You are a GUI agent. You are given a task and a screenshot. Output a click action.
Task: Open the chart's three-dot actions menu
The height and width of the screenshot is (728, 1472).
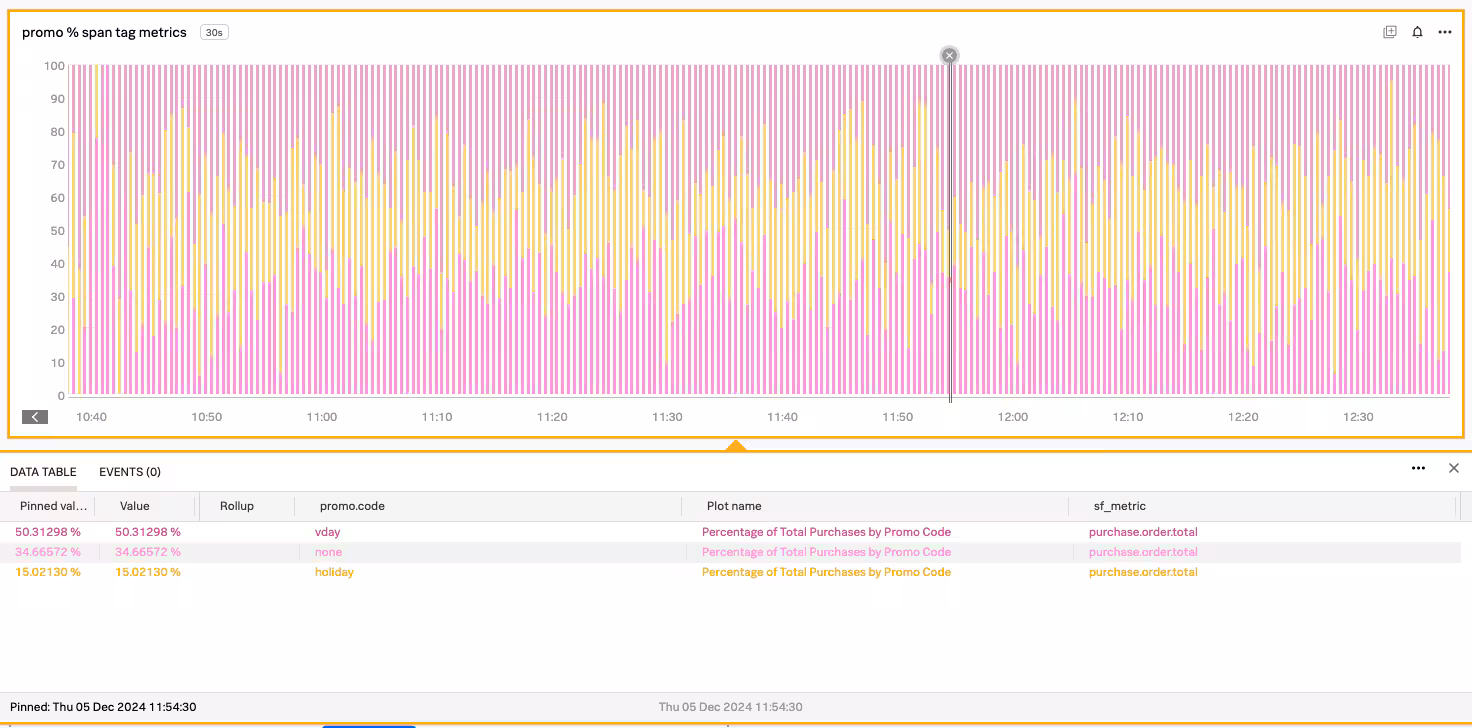pos(1444,32)
